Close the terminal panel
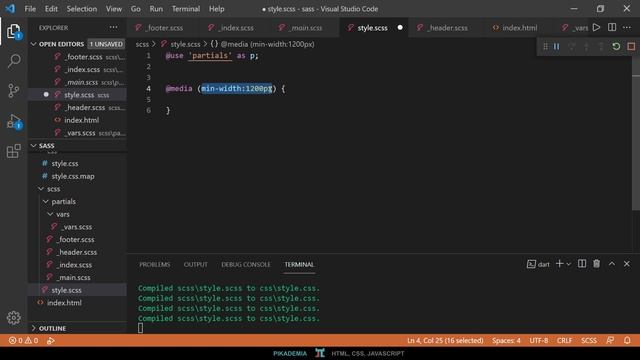 click(627, 264)
